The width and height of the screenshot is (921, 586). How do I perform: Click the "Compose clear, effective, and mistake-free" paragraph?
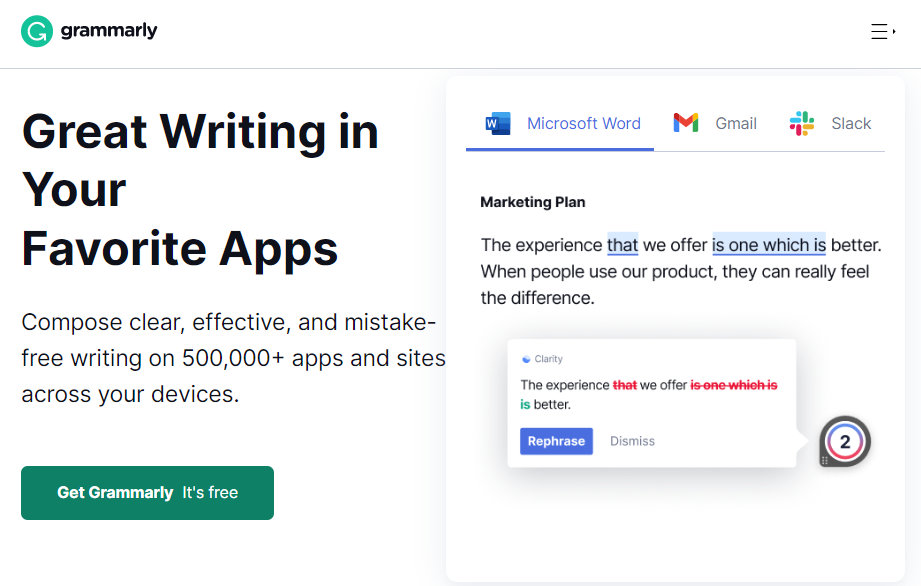click(x=234, y=358)
